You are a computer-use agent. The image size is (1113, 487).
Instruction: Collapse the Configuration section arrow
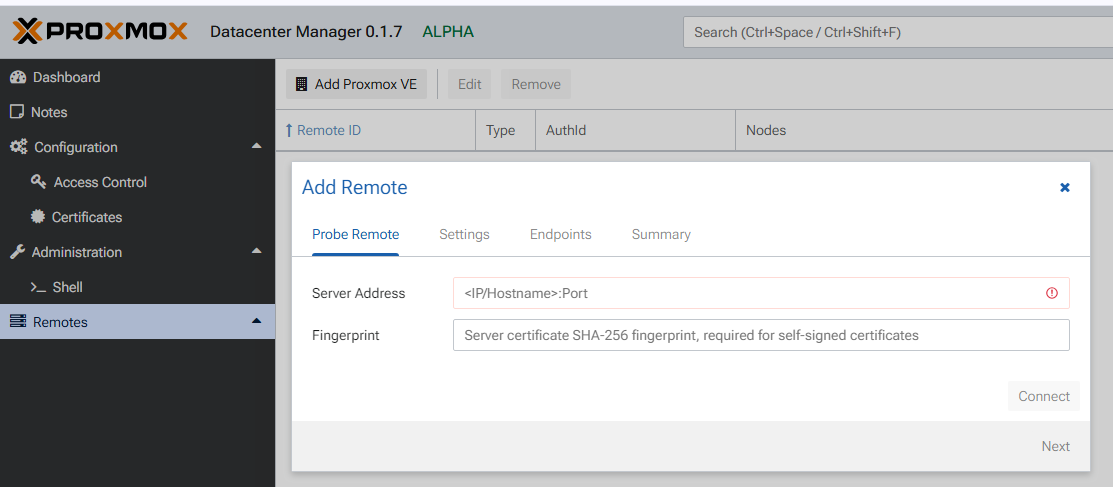tap(256, 146)
